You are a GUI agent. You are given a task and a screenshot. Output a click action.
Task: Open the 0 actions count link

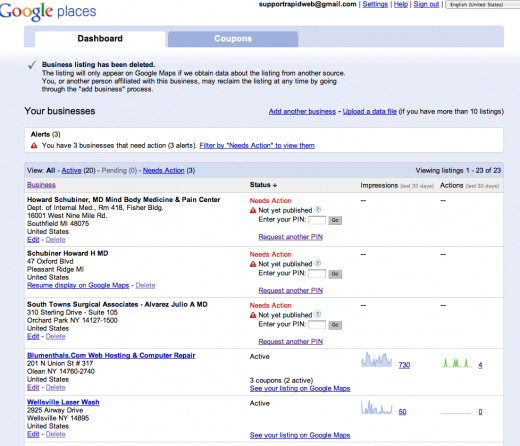(x=480, y=412)
